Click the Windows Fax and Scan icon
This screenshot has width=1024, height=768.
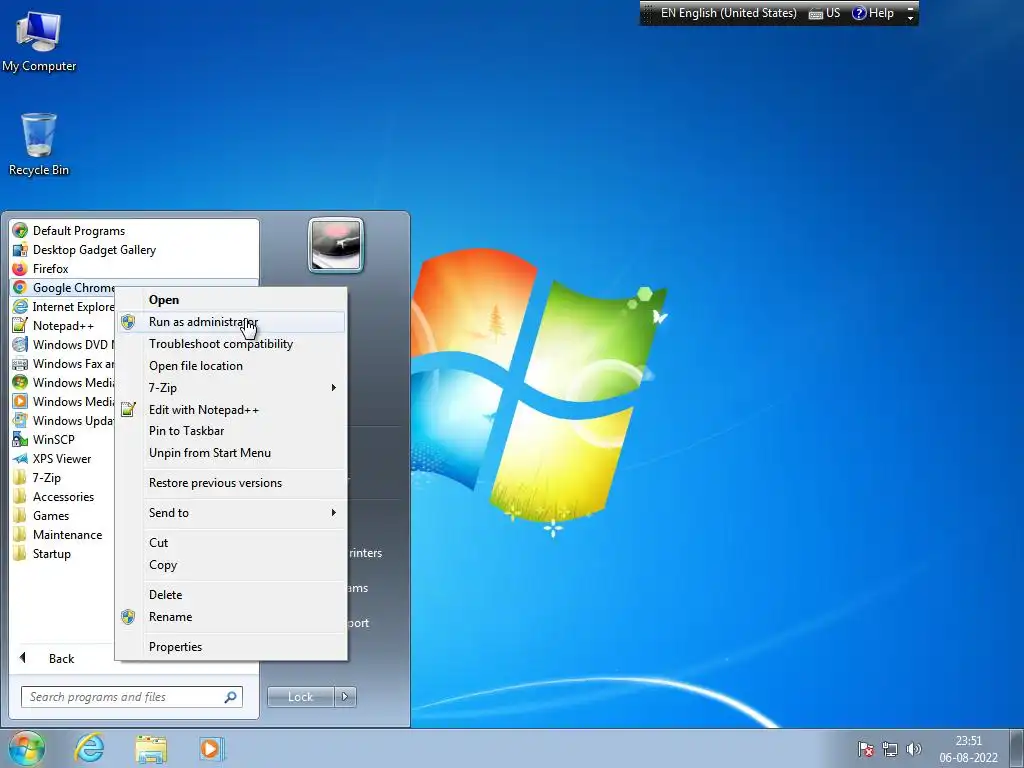[20, 363]
